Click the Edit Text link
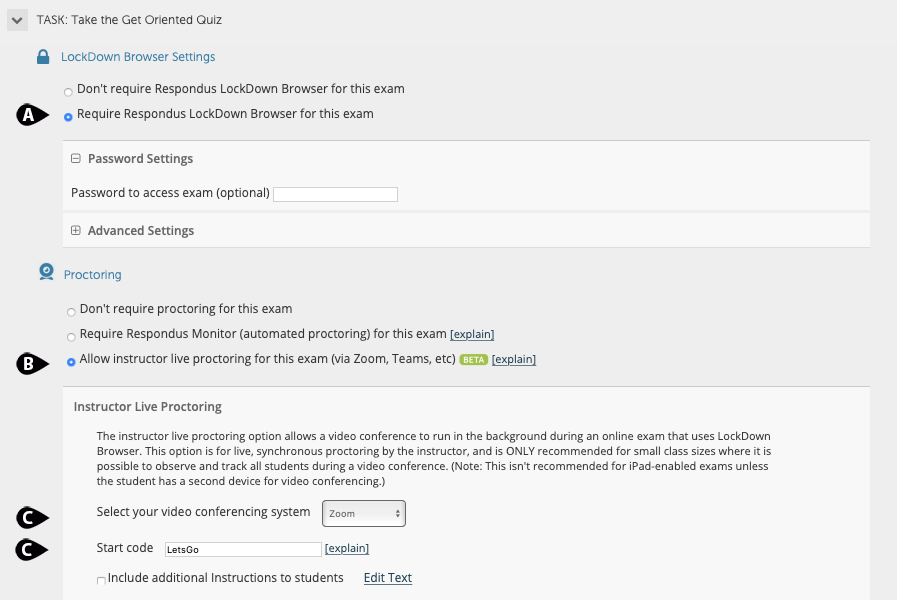 [x=388, y=578]
